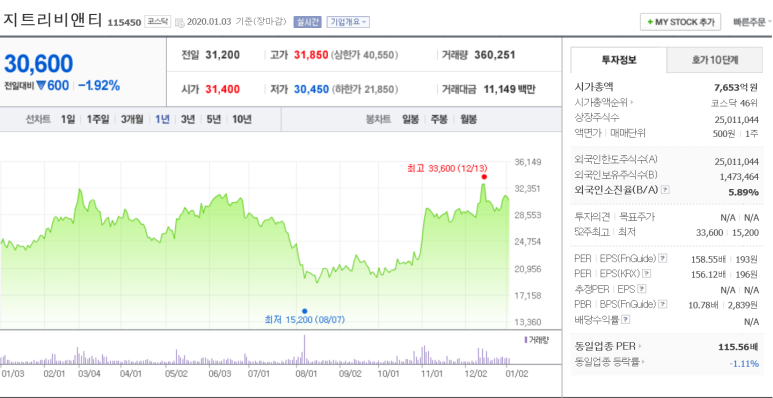
Task: Click help icon next to 추정PER EPS
Action: tap(642, 289)
